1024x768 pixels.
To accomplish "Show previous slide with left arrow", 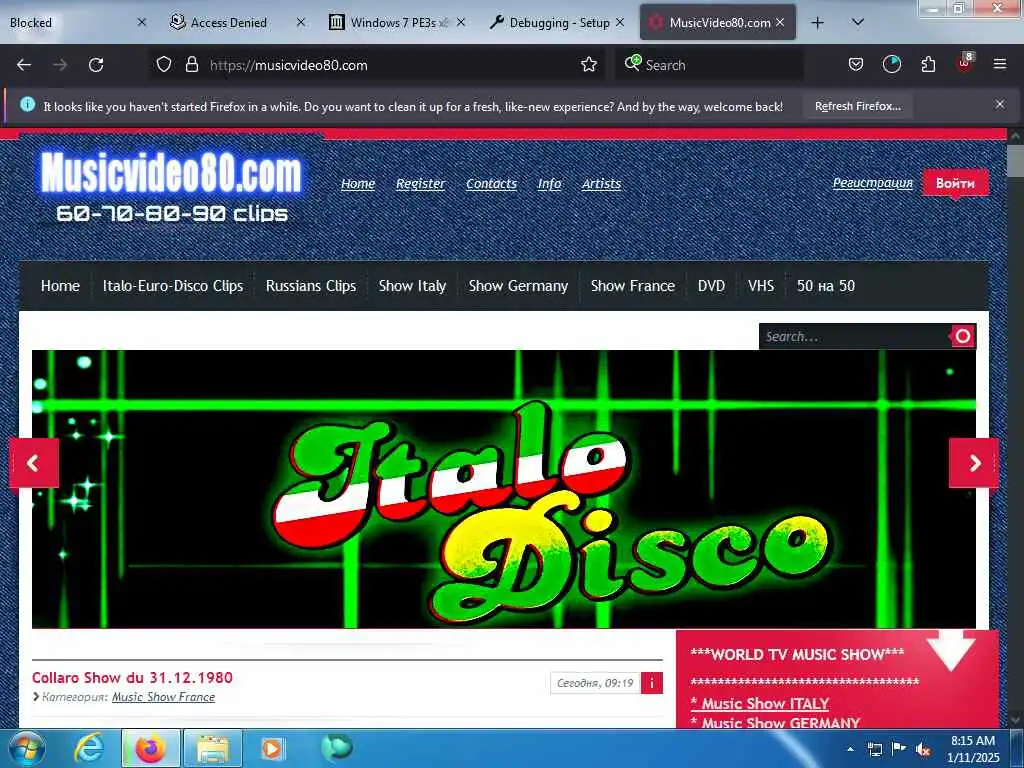I will click(x=34, y=463).
